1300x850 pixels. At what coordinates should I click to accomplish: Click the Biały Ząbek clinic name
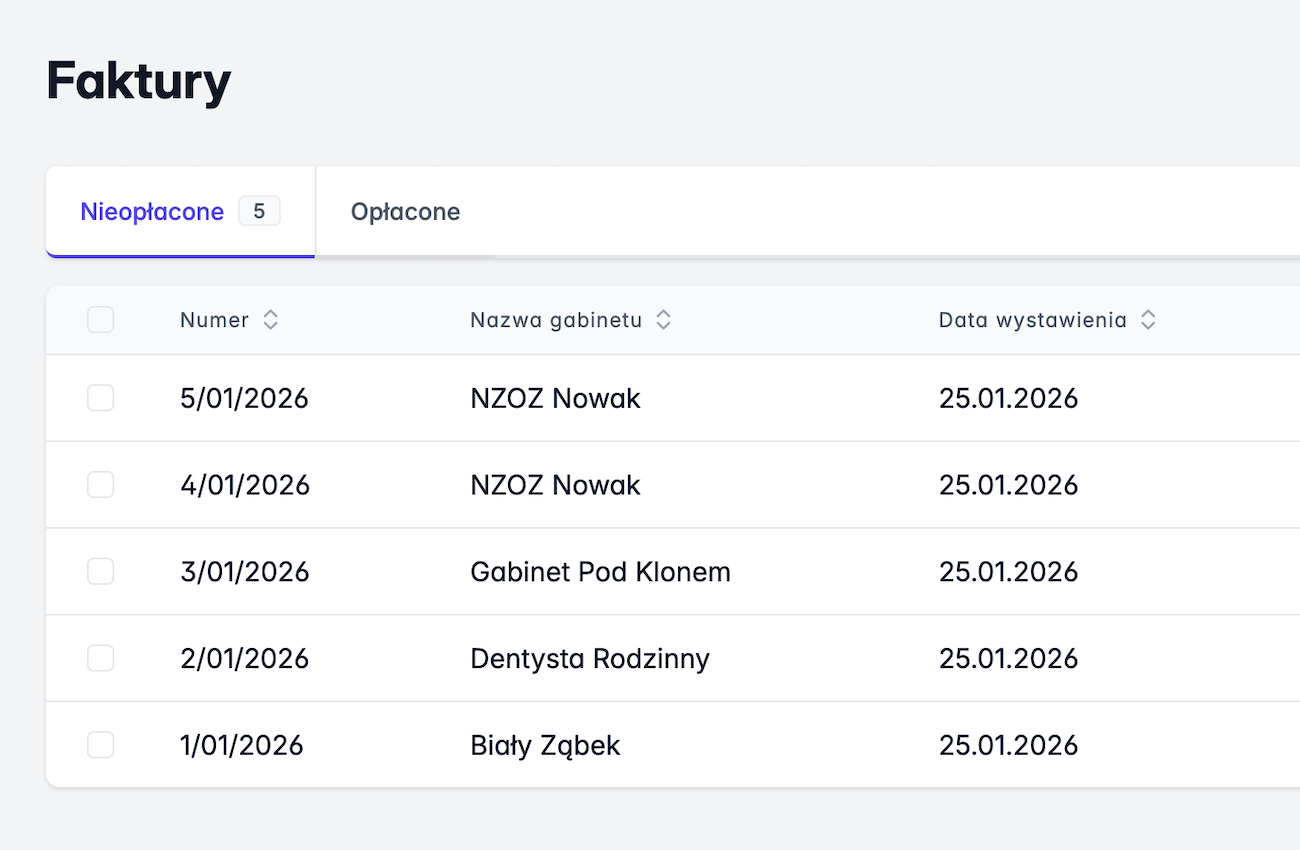(x=545, y=745)
